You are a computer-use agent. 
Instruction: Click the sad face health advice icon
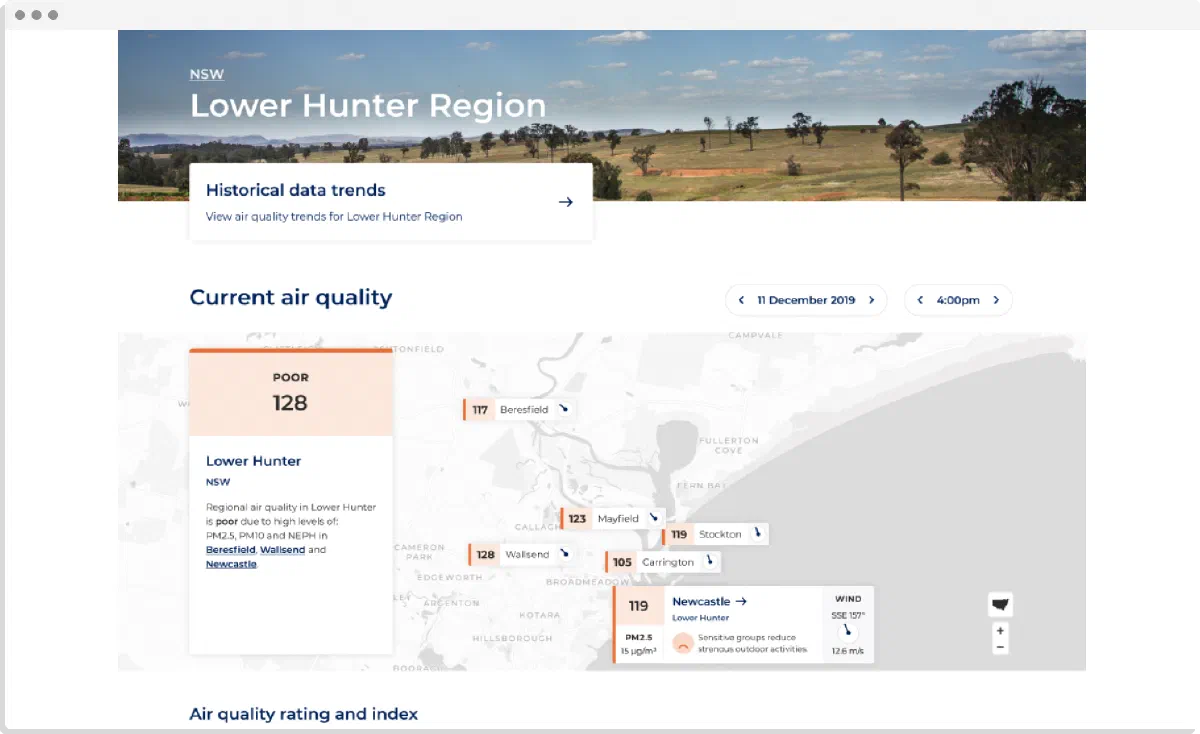[x=683, y=643]
